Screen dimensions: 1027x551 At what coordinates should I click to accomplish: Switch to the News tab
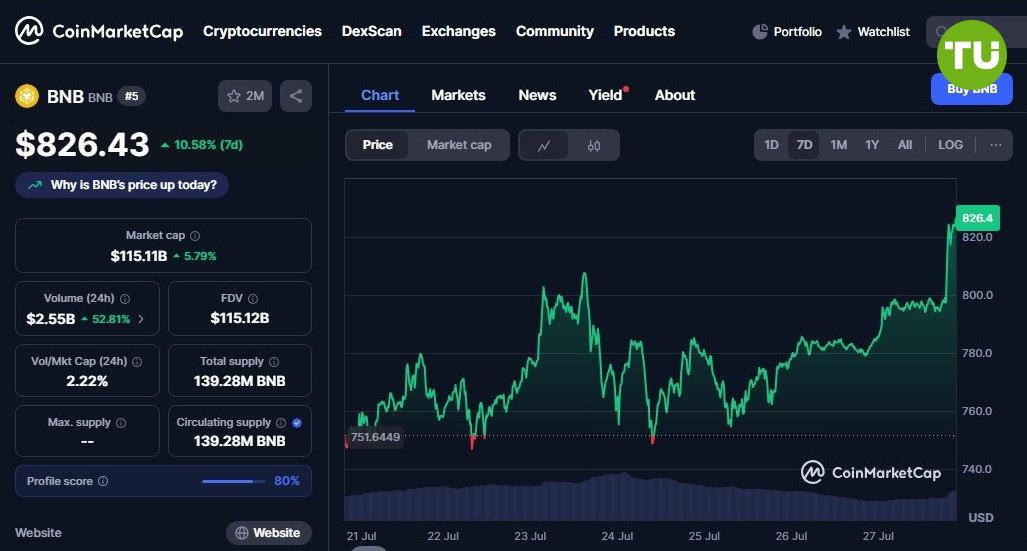pyautogui.click(x=537, y=95)
